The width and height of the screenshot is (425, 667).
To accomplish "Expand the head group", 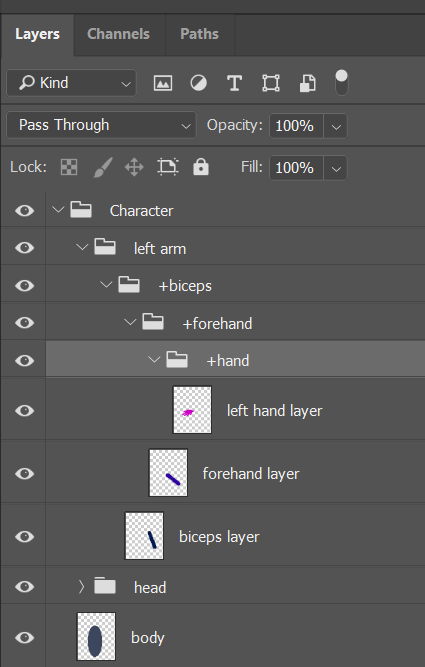I will pos(81,587).
